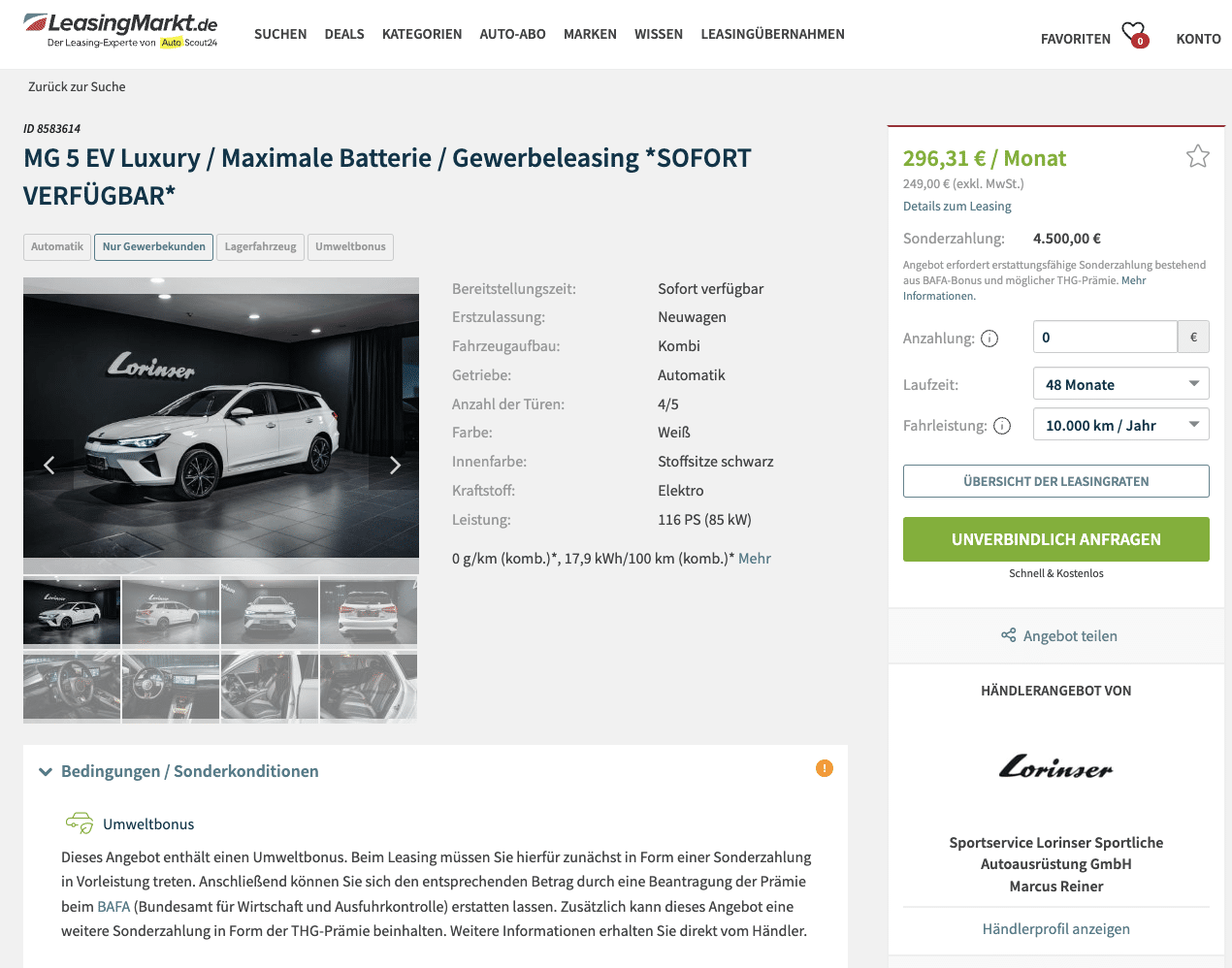Open the LEASINGÜBERNAHMEN menu item
Screen dimensions: 1232x968
[773, 34]
